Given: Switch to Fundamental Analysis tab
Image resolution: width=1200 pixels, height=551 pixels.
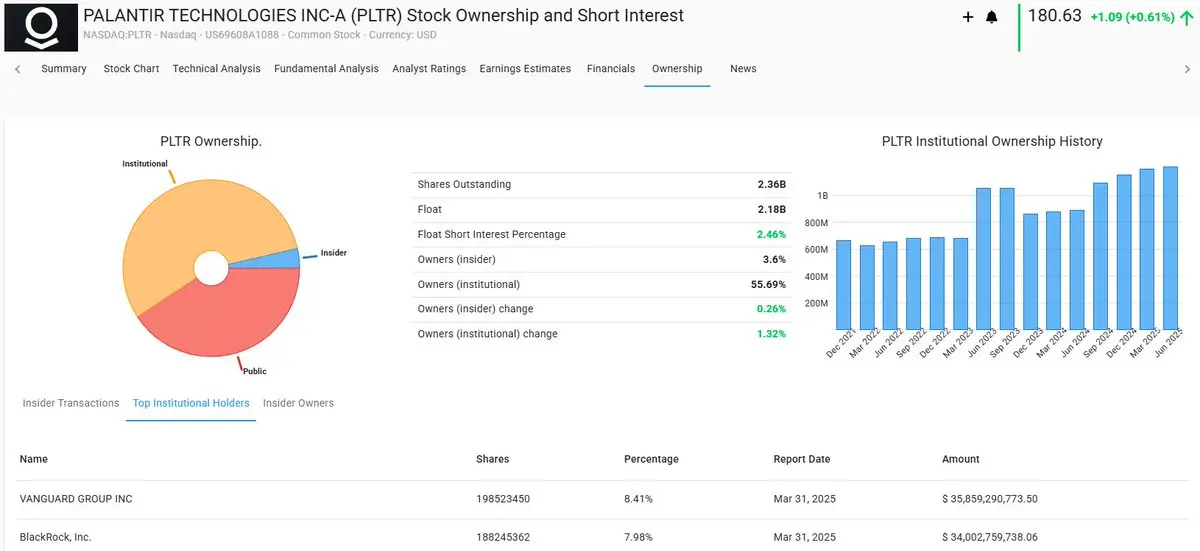Looking at the screenshot, I should 326,69.
